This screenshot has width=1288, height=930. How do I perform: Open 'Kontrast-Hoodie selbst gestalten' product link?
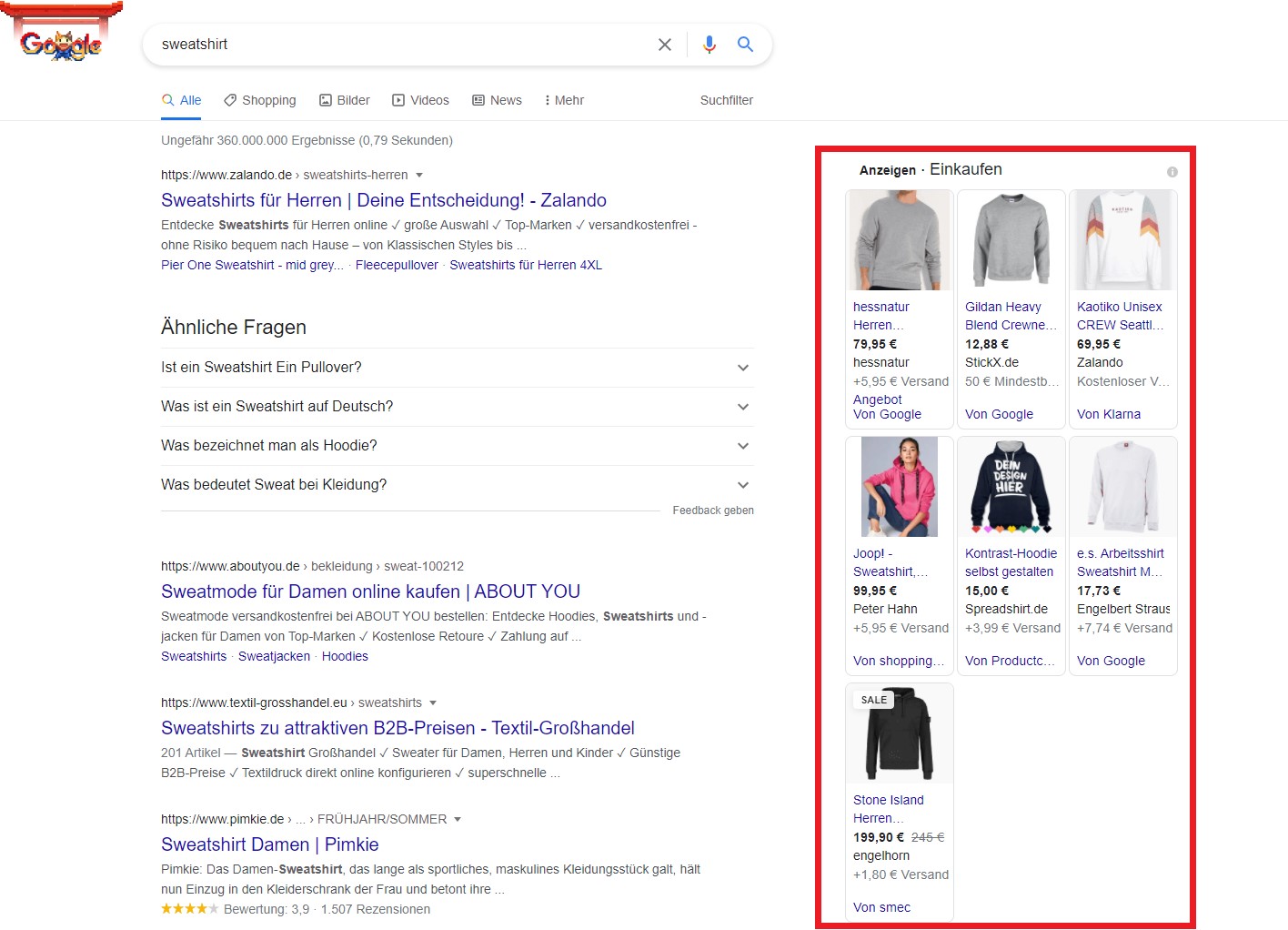point(1011,562)
